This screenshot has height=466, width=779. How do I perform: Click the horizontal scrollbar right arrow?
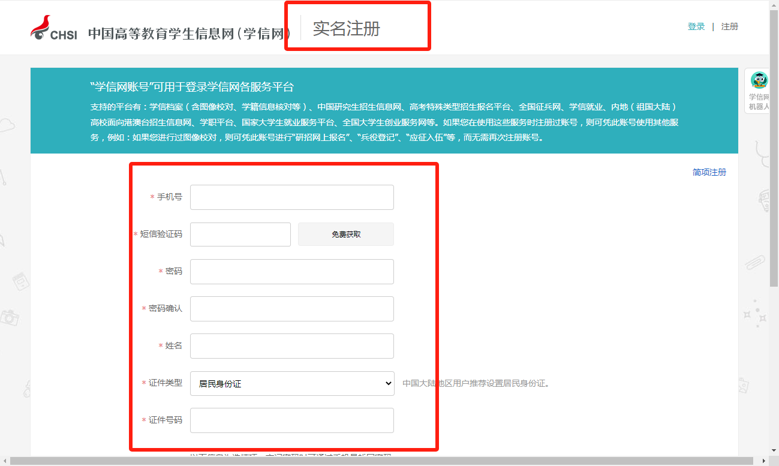click(763, 461)
